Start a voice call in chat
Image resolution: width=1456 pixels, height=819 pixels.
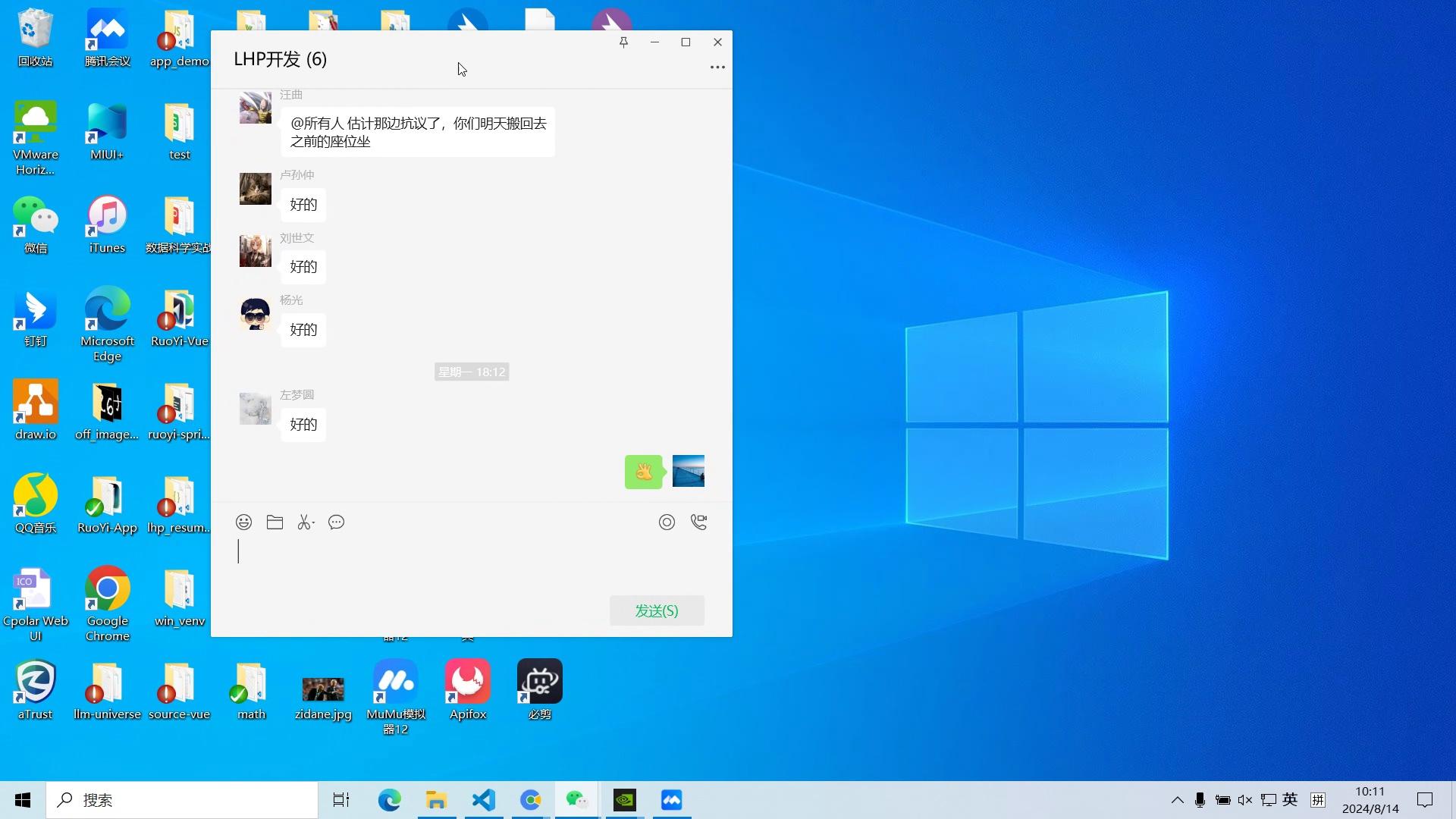pos(698,522)
